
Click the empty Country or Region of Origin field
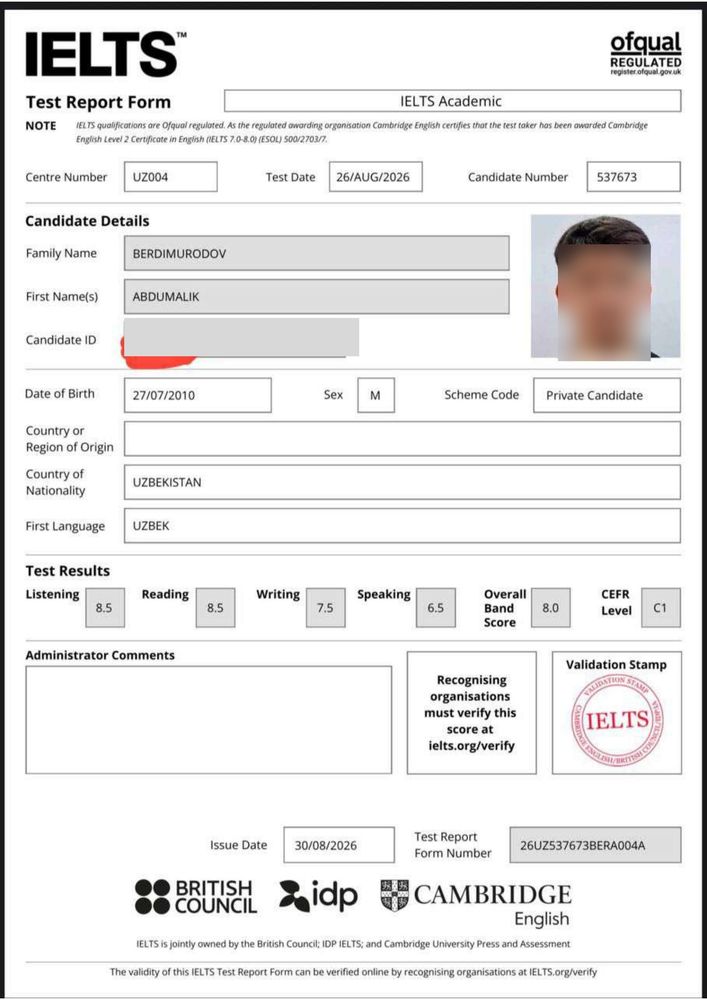[402, 439]
